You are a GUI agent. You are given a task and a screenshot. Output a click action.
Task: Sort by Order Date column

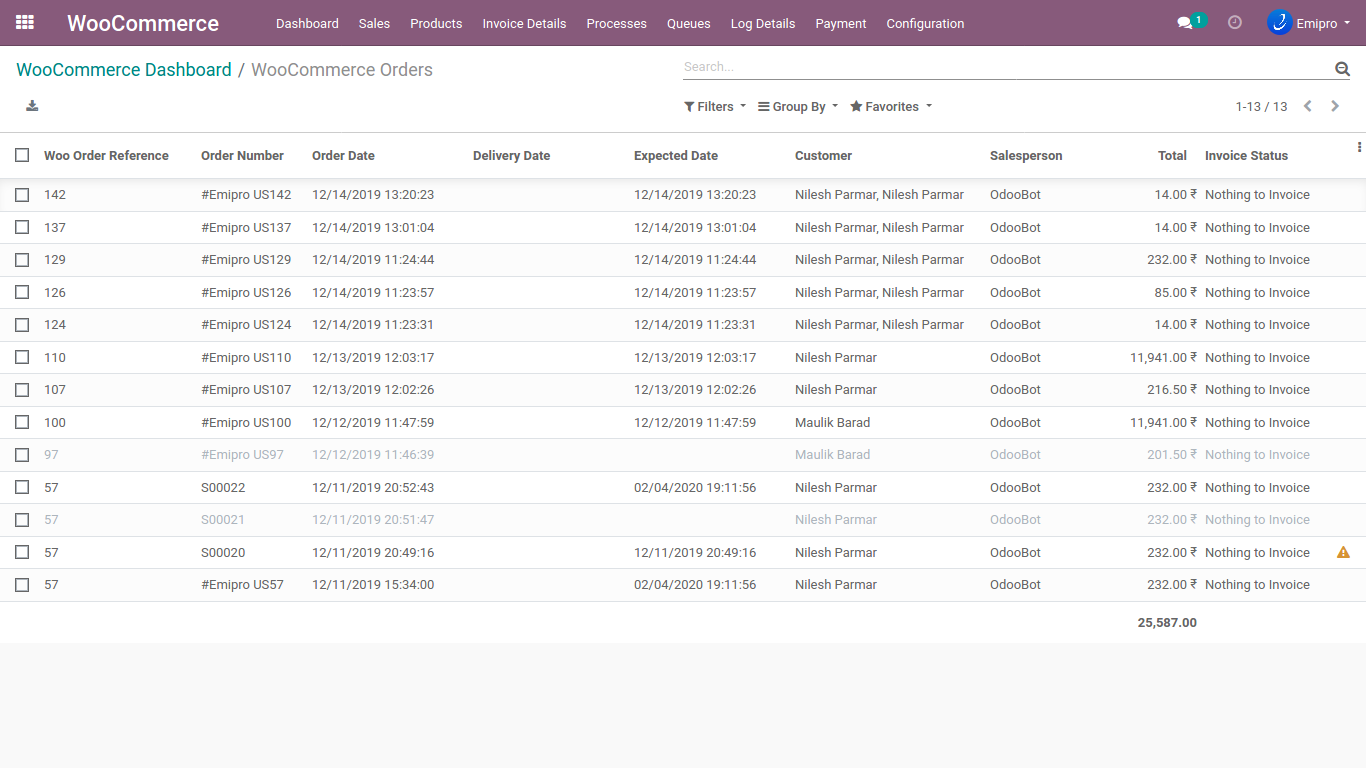coord(343,156)
